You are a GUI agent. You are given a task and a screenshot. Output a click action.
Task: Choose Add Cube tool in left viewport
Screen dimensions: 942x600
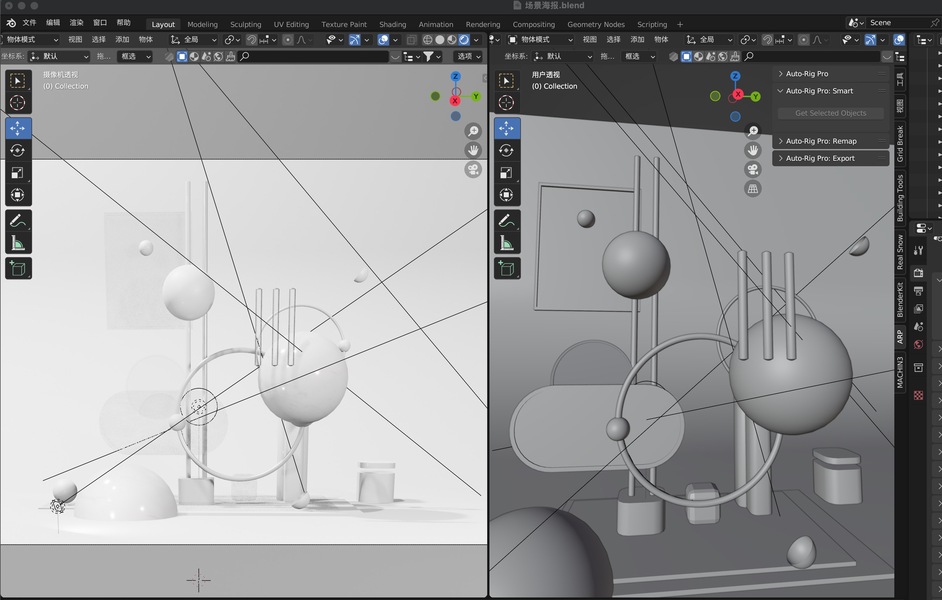pos(17,268)
